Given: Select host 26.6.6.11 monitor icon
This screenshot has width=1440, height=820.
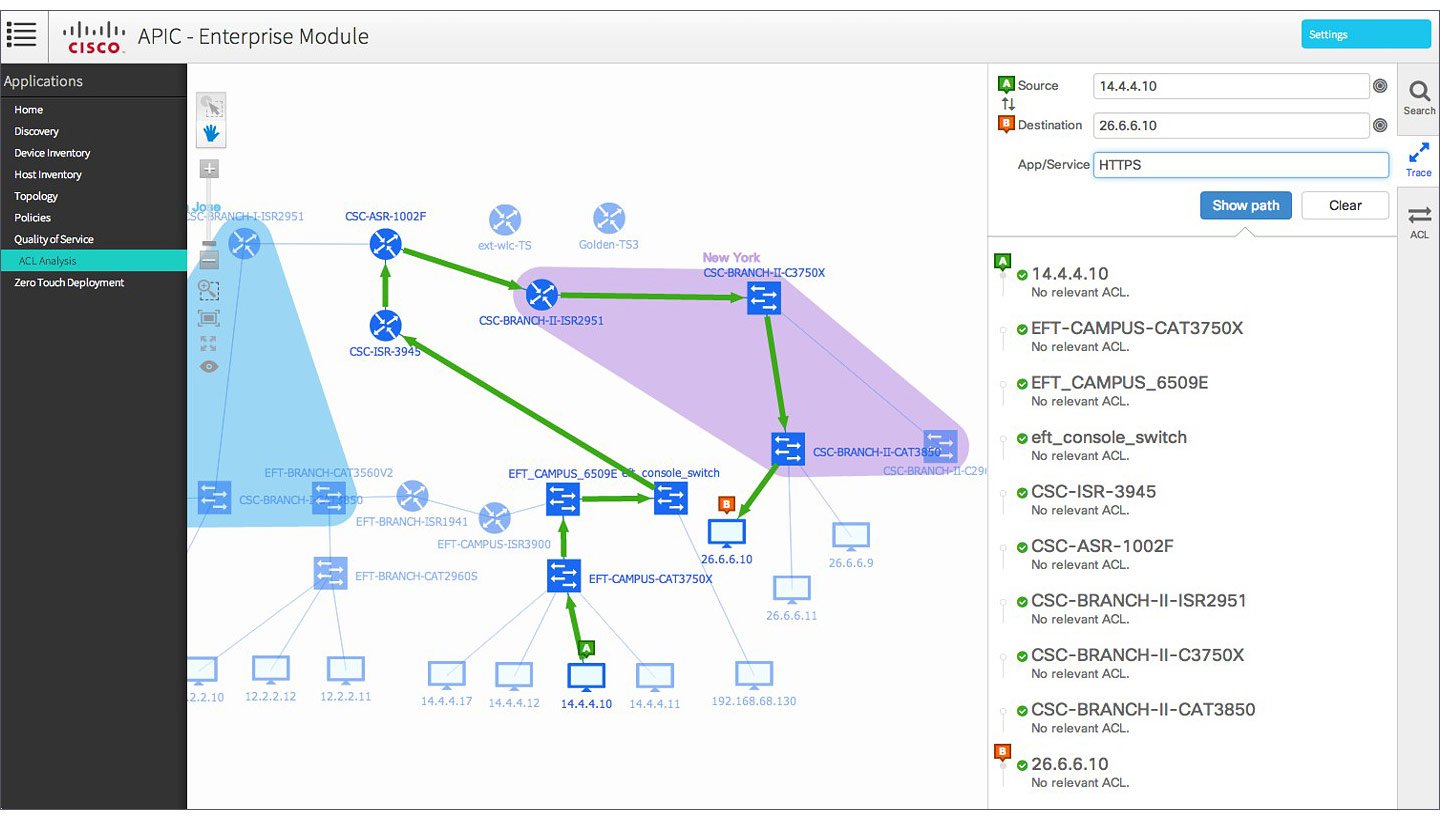Looking at the screenshot, I should (791, 590).
